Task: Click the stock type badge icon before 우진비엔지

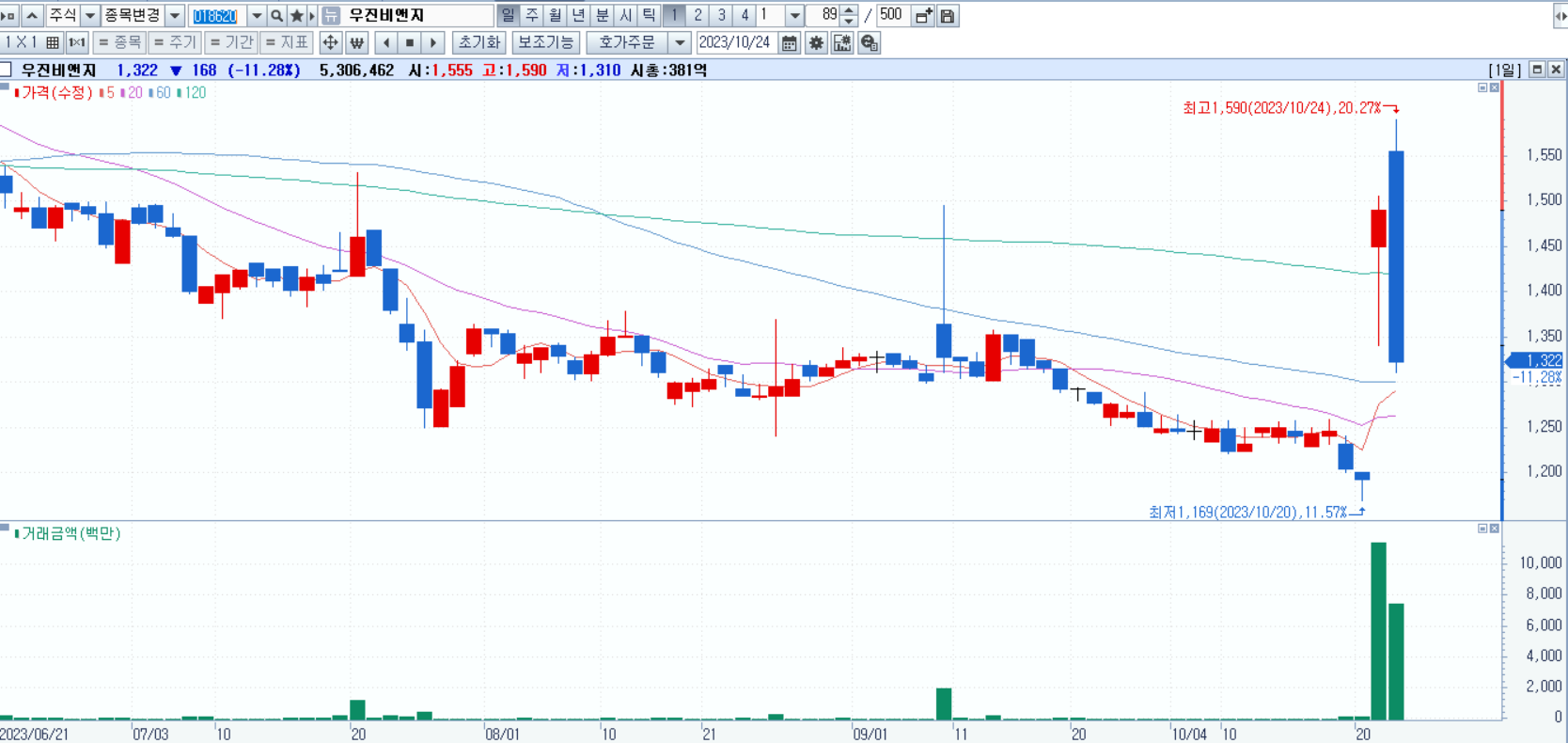Action: pyautogui.click(x=331, y=15)
